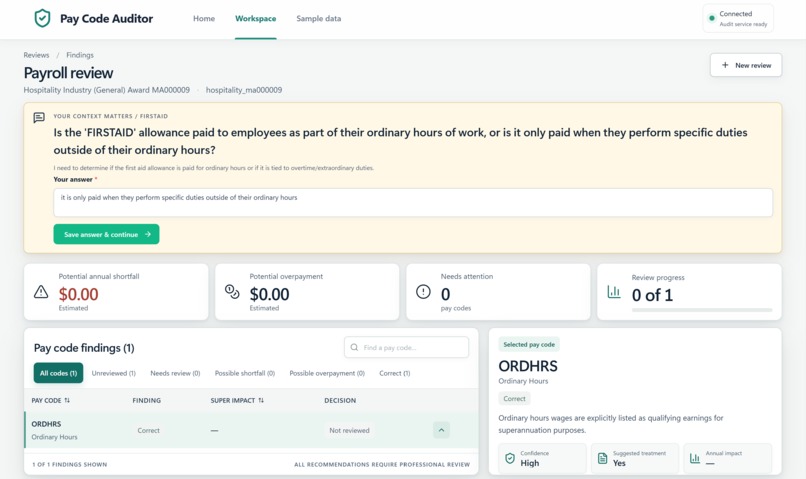The height and width of the screenshot is (479, 806).
Task: Click the Your answer text field
Action: (x=413, y=202)
